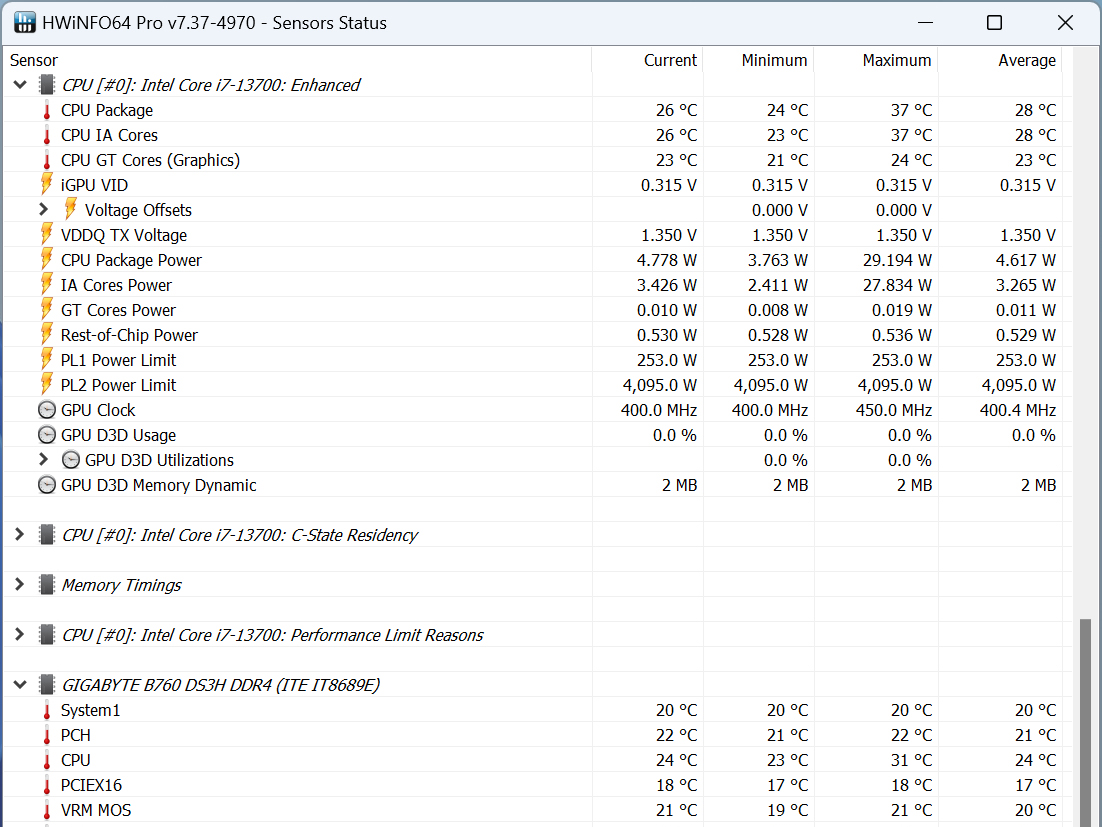Click the 31 °C motherboard CPU maximum value
The image size is (1102, 827).
tap(912, 760)
